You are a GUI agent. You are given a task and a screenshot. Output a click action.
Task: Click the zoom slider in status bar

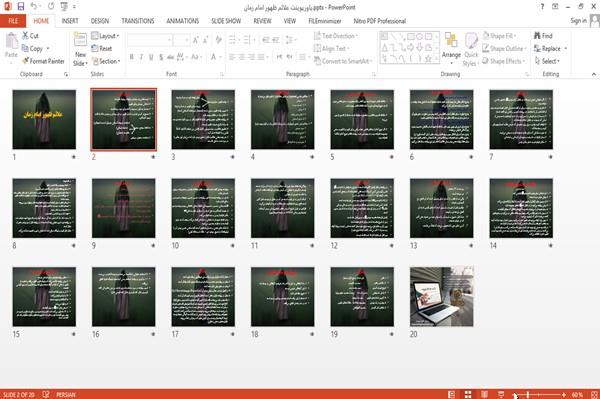coord(540,394)
